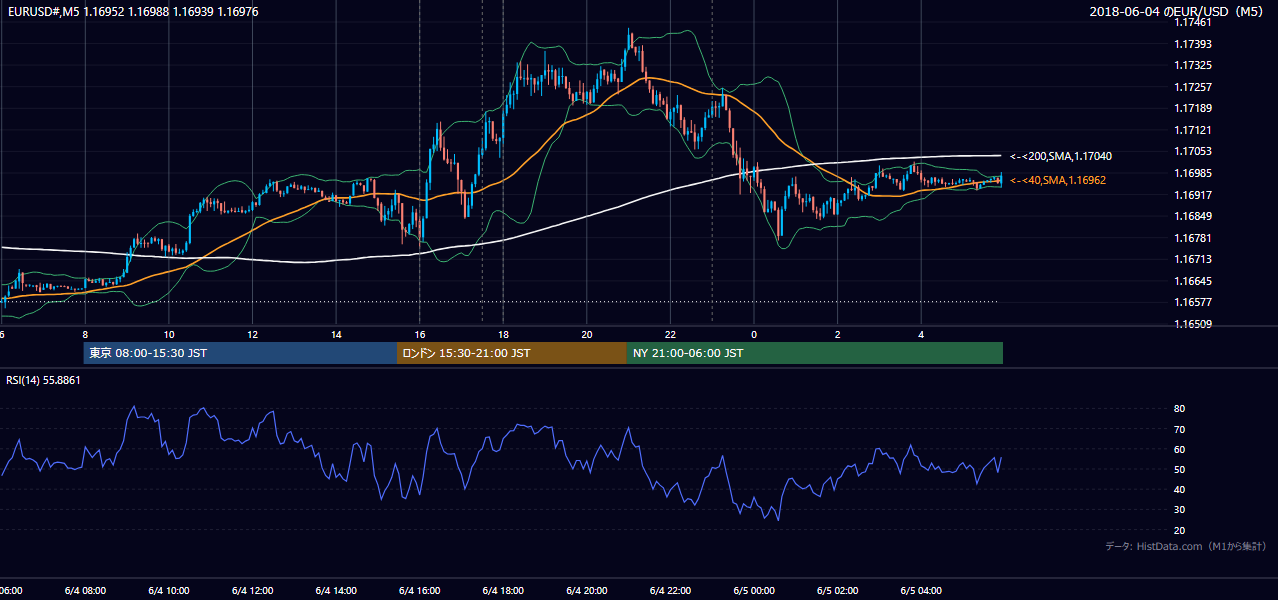Click hour tick 22 on price chart axis

pyautogui.click(x=670, y=335)
